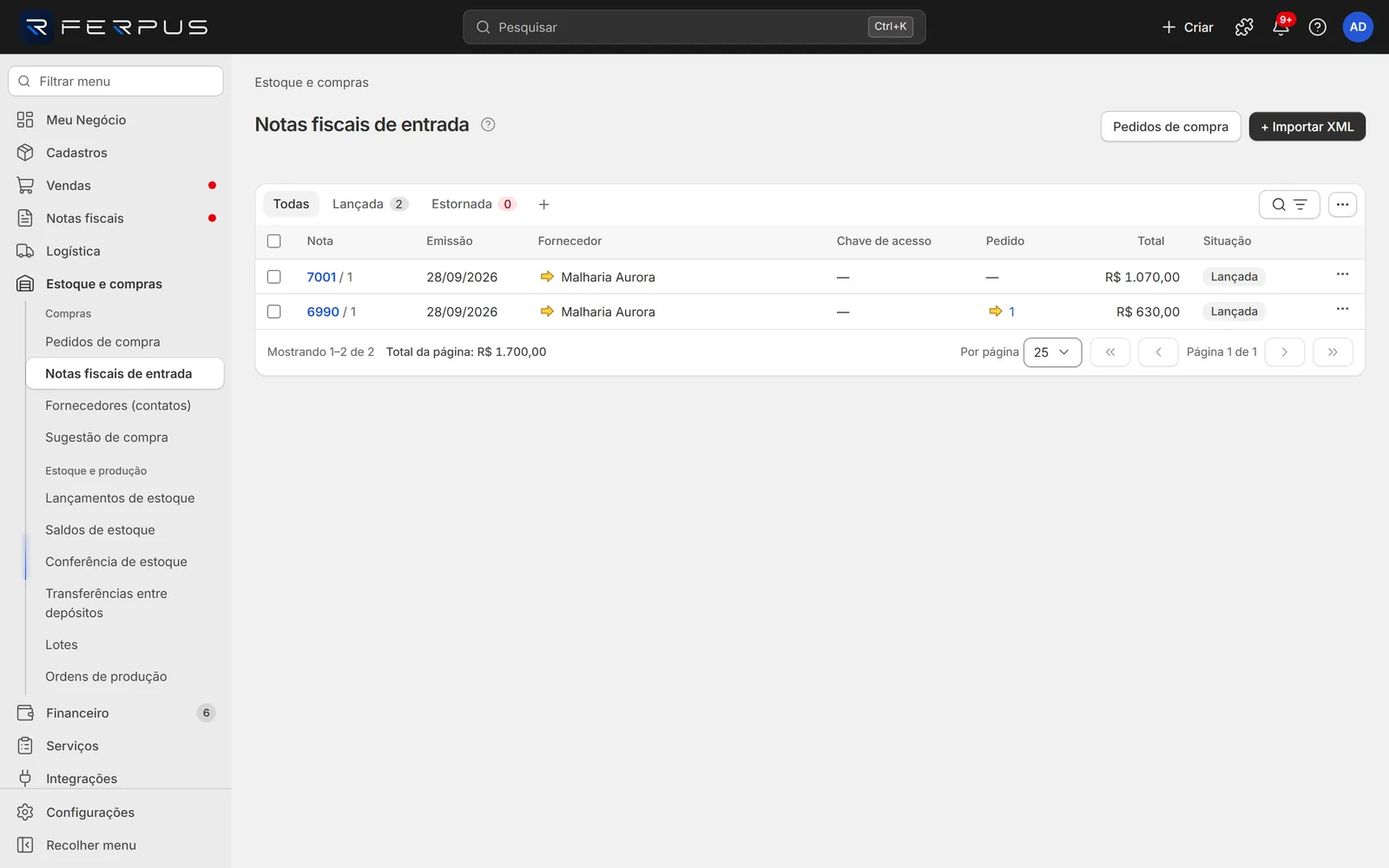Viewport: 1389px width, 868px height.
Task: Open the notifications bell icon
Action: click(1280, 27)
